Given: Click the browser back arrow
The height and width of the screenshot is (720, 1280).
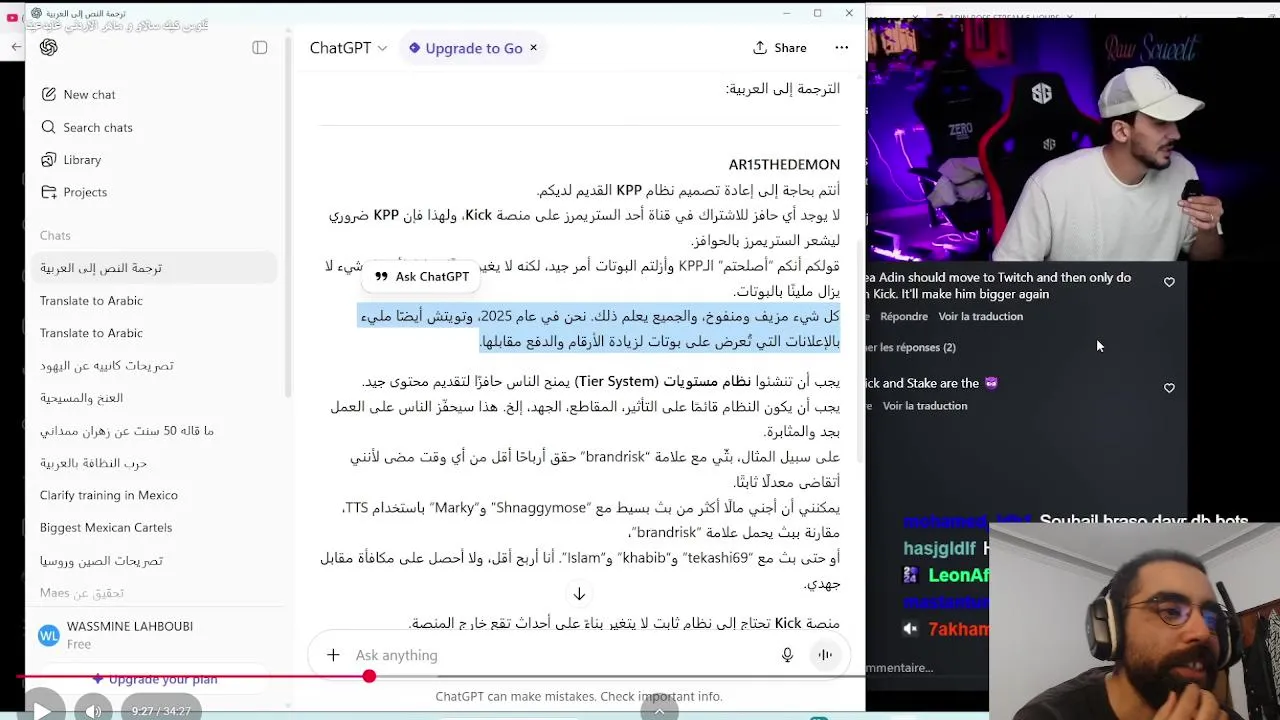Looking at the screenshot, I should [16, 47].
